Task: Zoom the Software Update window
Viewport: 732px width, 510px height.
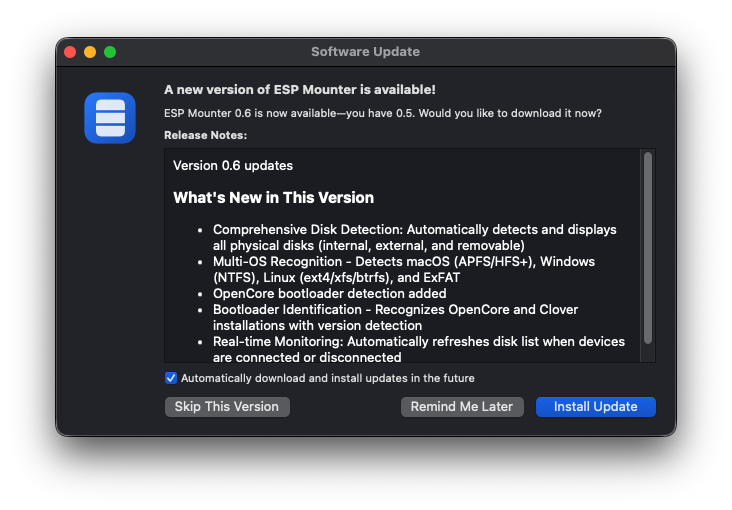Action: tap(110, 52)
